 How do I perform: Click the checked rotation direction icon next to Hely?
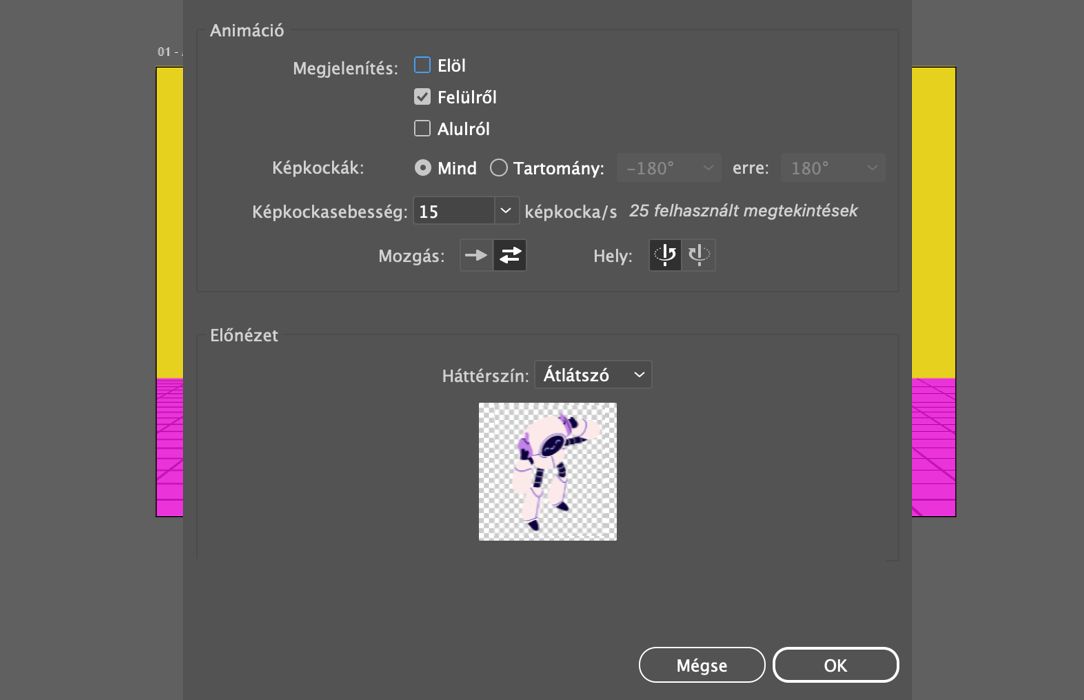pos(664,255)
